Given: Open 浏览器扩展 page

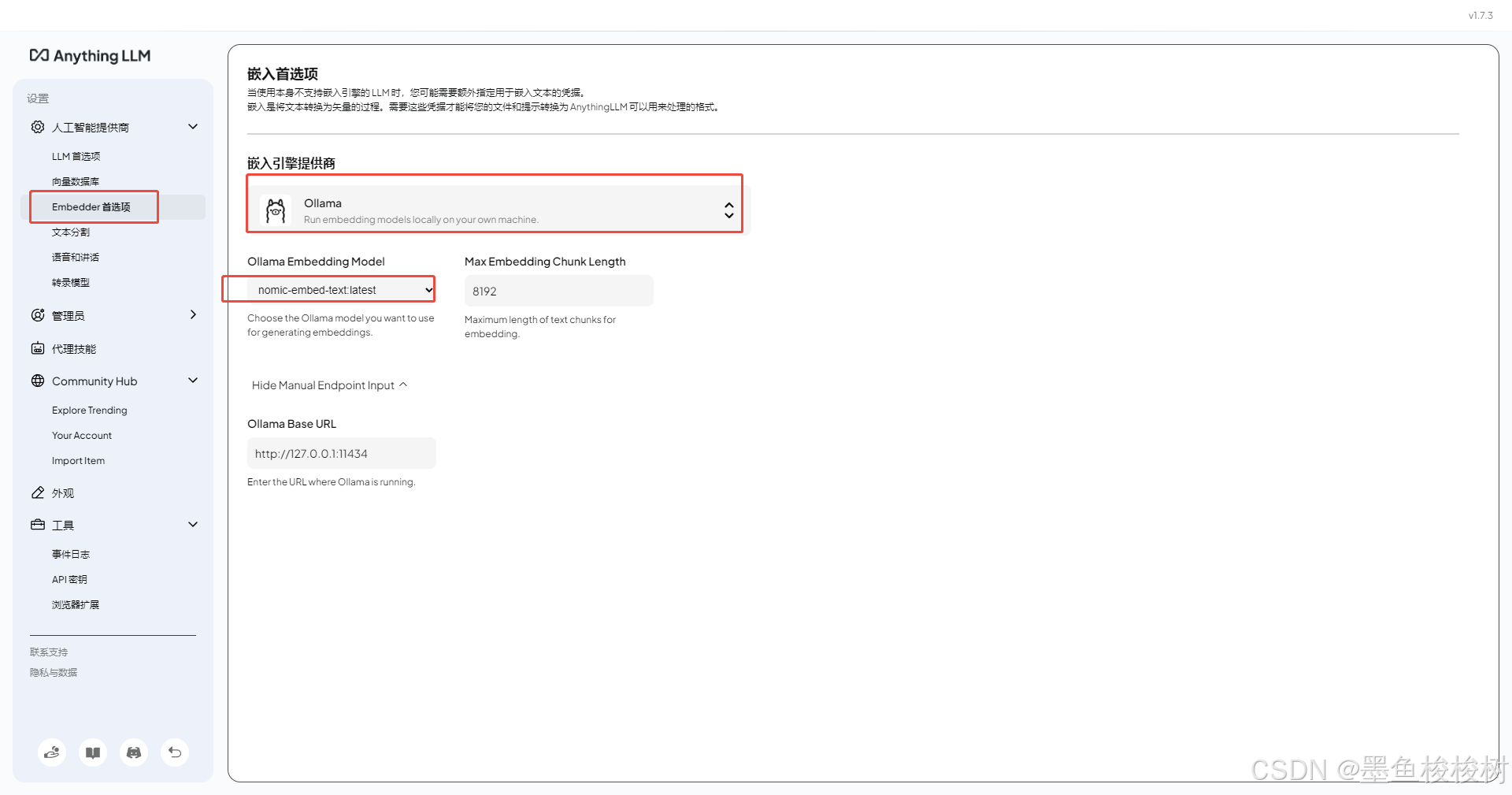Looking at the screenshot, I should pos(76,604).
